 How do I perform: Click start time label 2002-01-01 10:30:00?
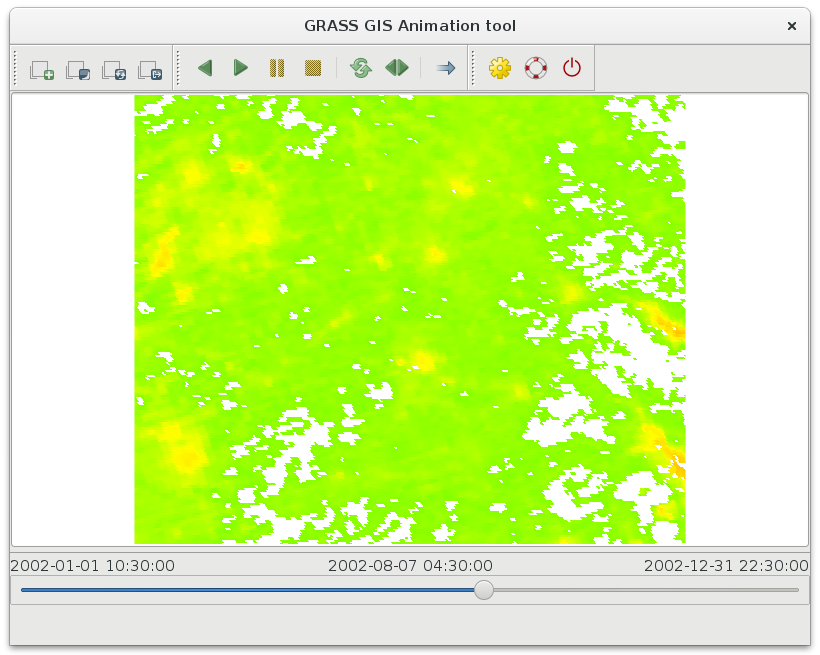tap(93, 566)
